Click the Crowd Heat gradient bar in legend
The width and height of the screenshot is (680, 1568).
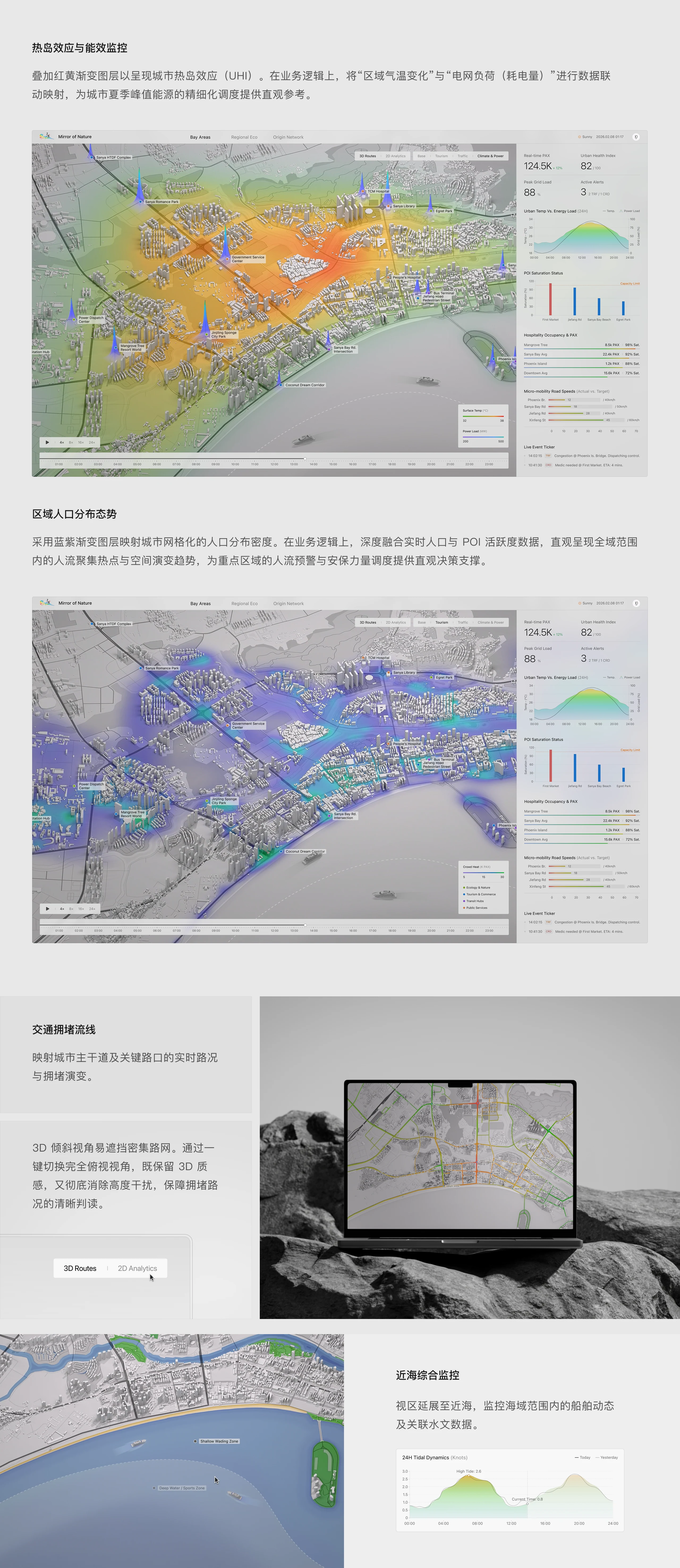coord(483,872)
